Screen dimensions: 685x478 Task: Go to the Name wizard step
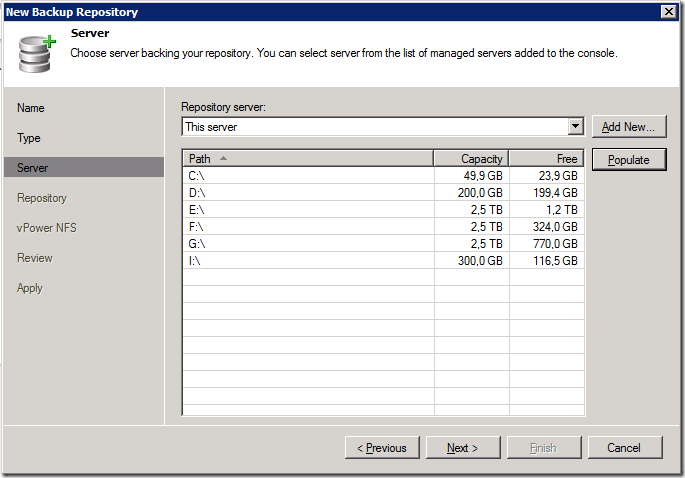[x=31, y=108]
